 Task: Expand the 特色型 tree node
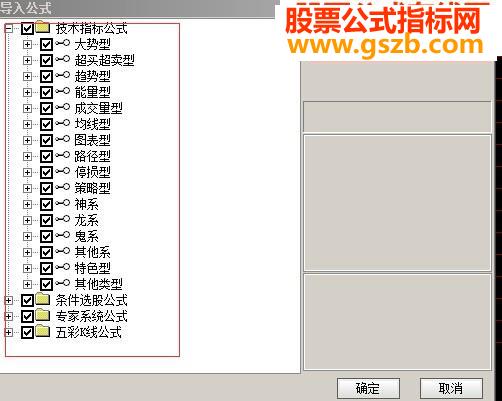click(x=28, y=269)
